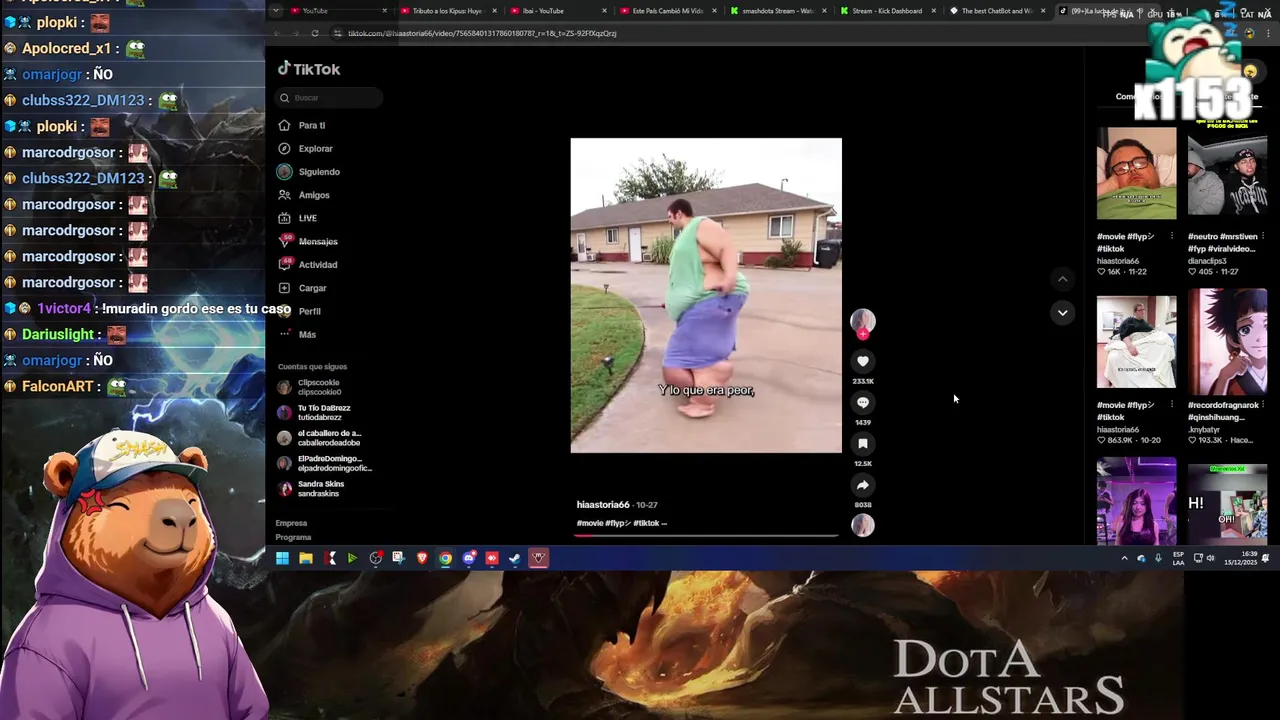Follow creator via avatar plus button
This screenshot has height=720, width=1280.
(x=863, y=335)
